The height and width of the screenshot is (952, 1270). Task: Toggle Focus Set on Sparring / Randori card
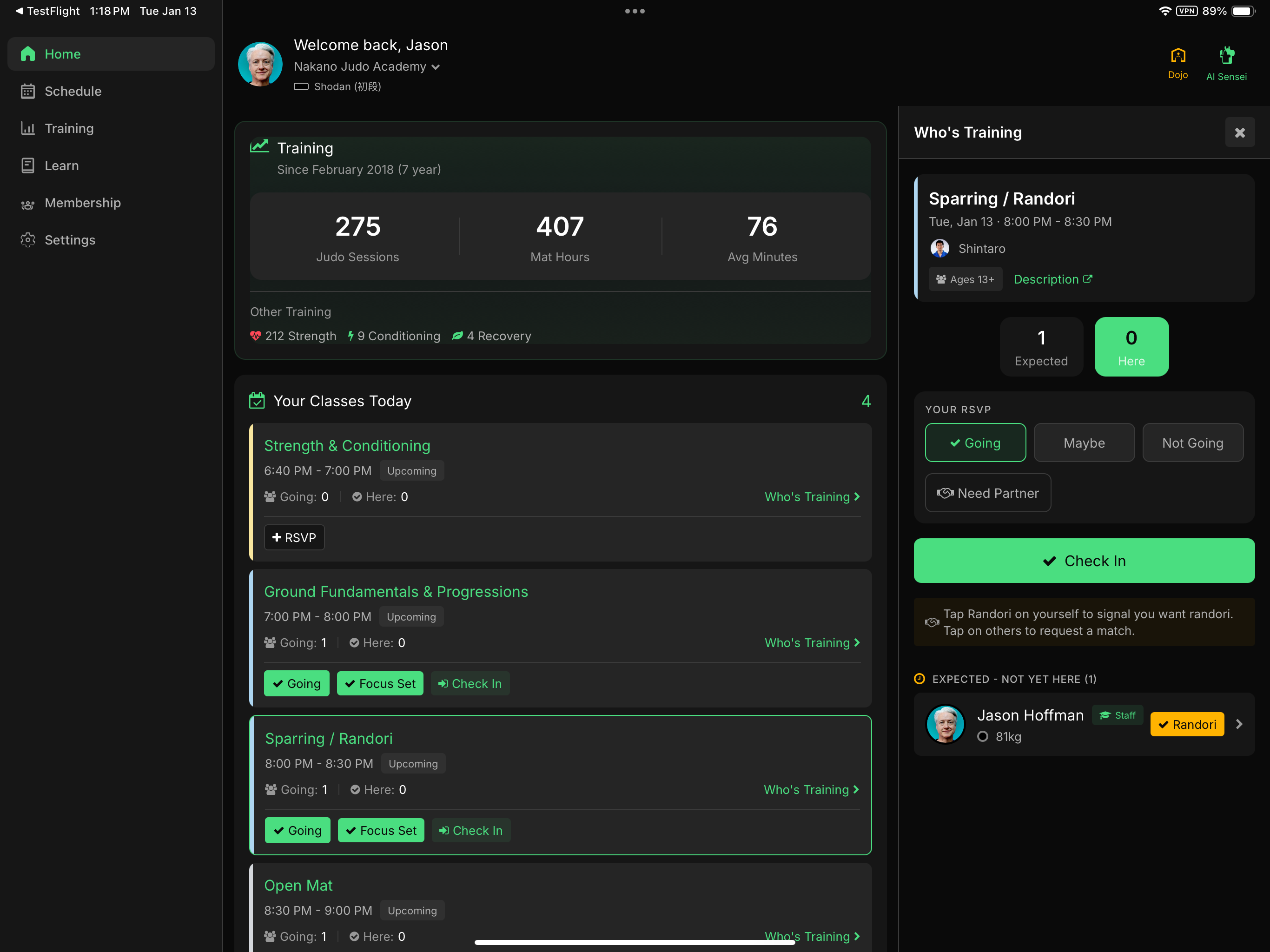tap(381, 830)
